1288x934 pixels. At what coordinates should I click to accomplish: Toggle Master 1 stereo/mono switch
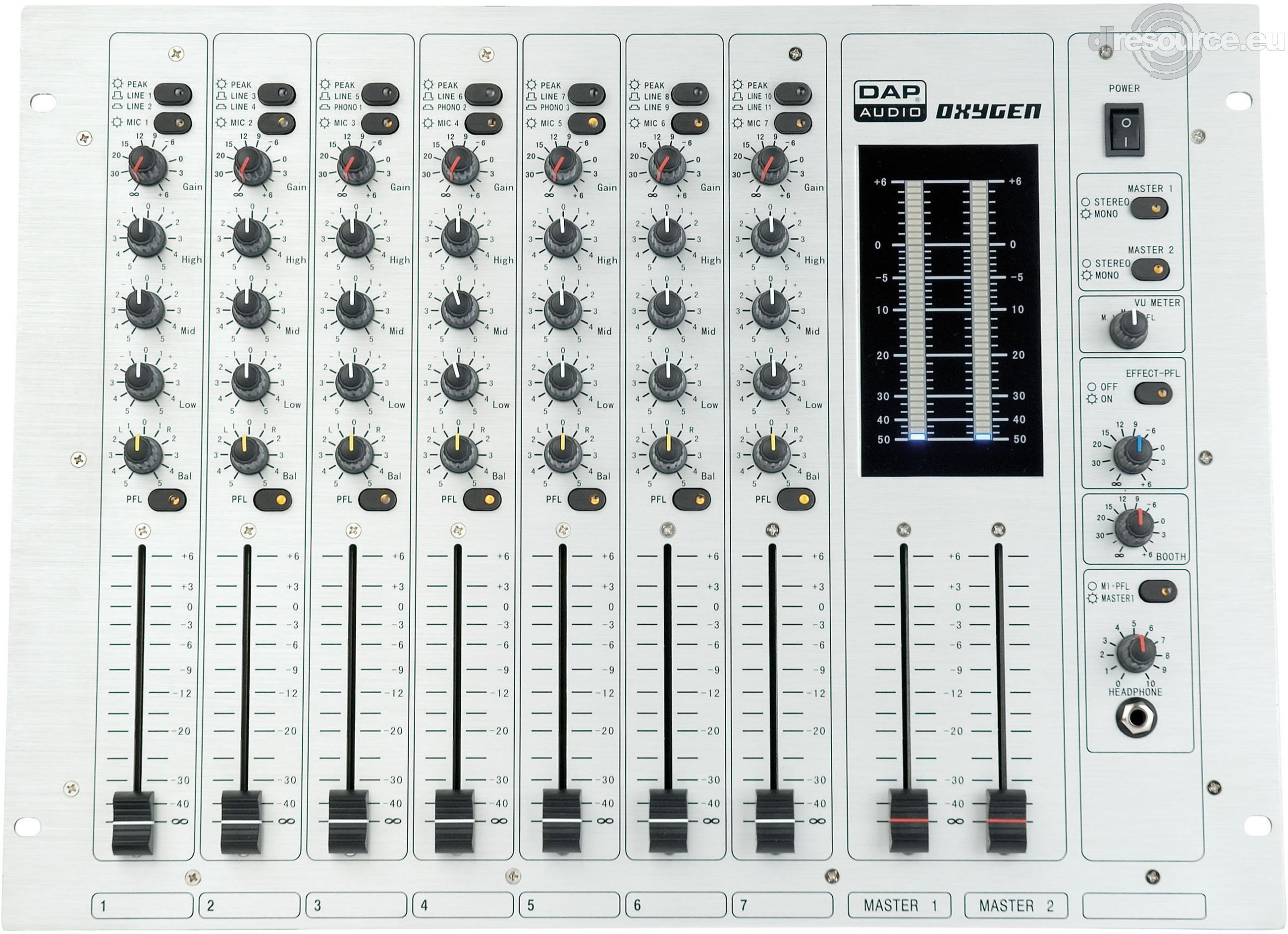[x=1149, y=209]
